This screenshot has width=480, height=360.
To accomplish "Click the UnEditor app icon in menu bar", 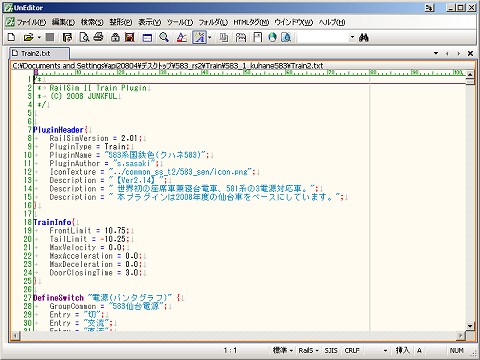I will click(x=10, y=22).
